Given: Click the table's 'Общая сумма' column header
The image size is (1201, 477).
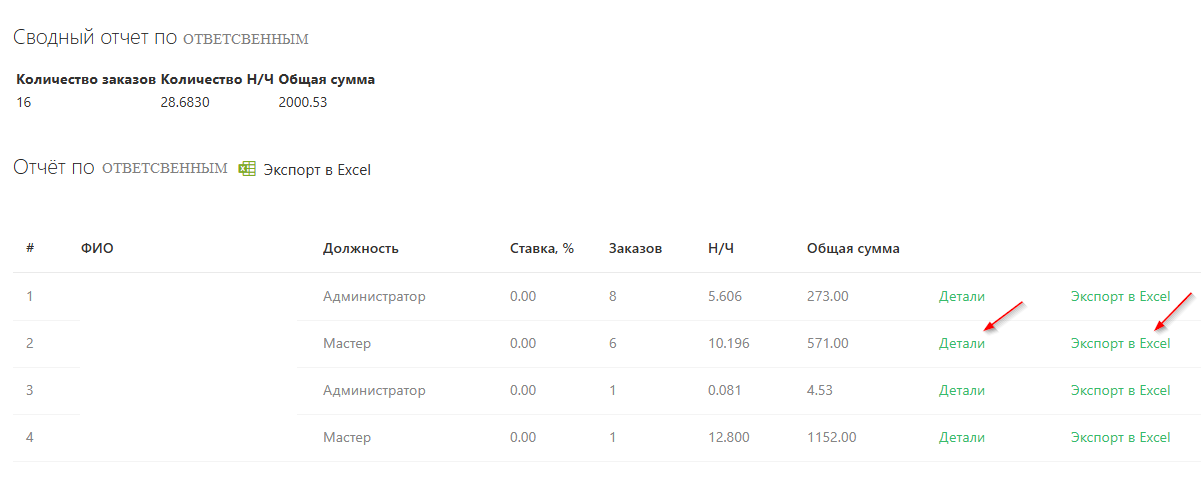Looking at the screenshot, I should coord(853,248).
